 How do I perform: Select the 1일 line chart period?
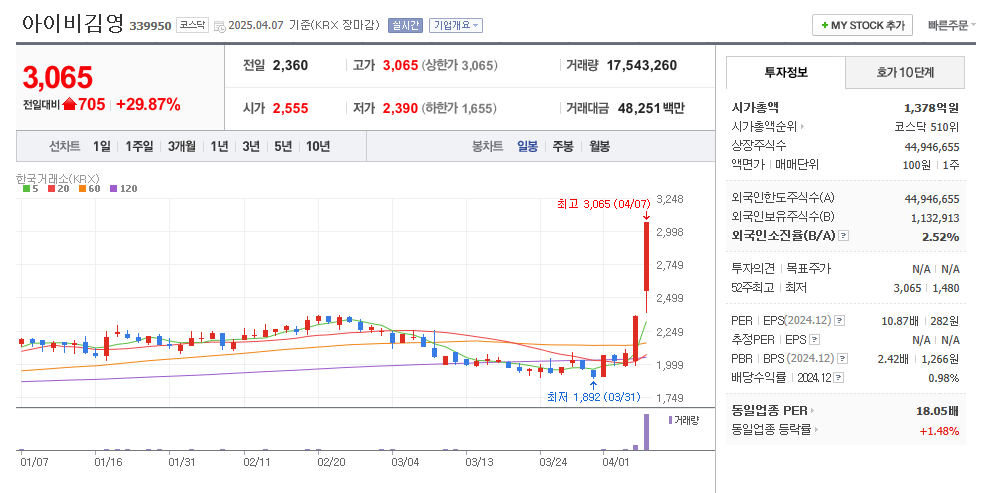[x=102, y=146]
